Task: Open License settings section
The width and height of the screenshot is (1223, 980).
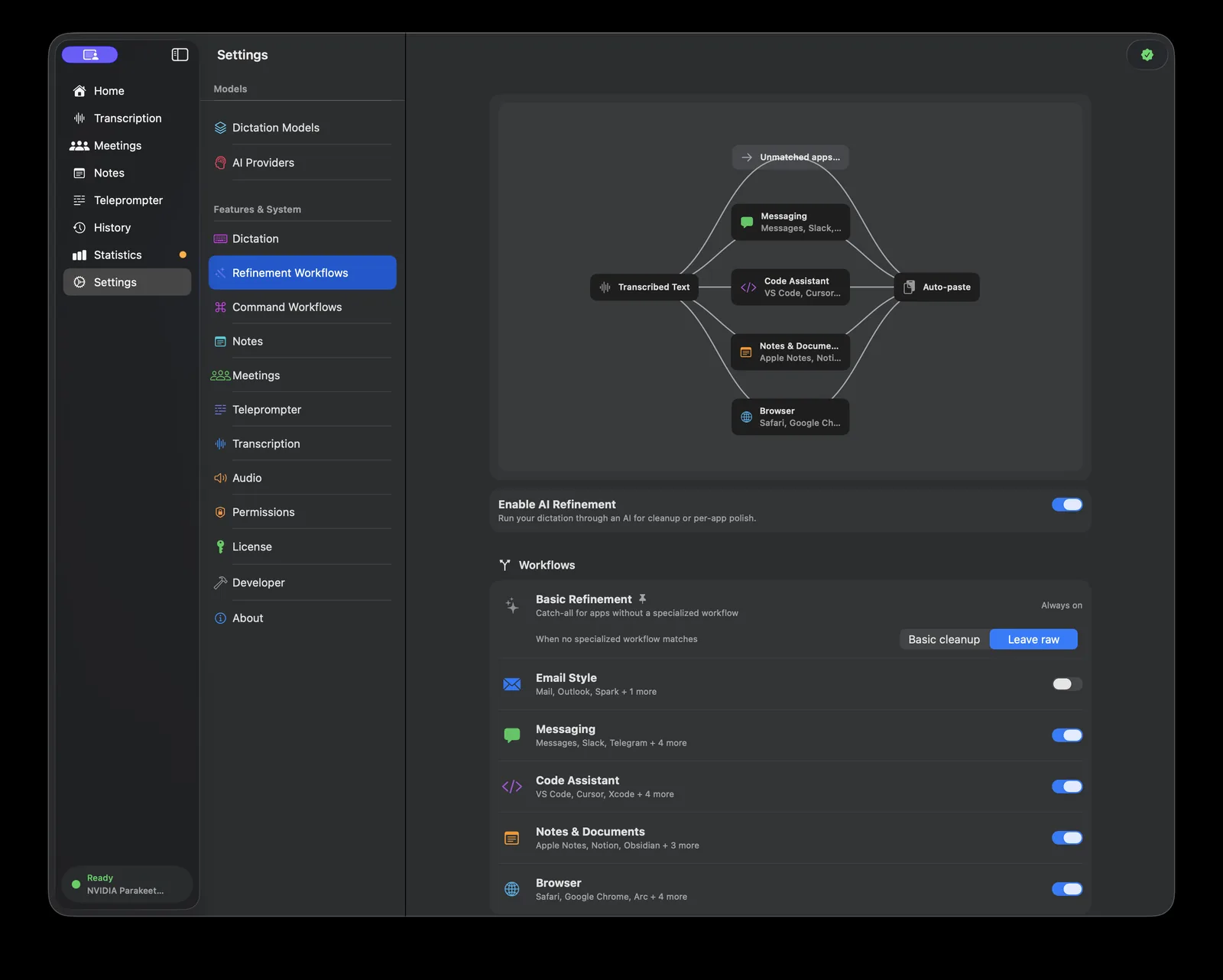Action: 302,547
